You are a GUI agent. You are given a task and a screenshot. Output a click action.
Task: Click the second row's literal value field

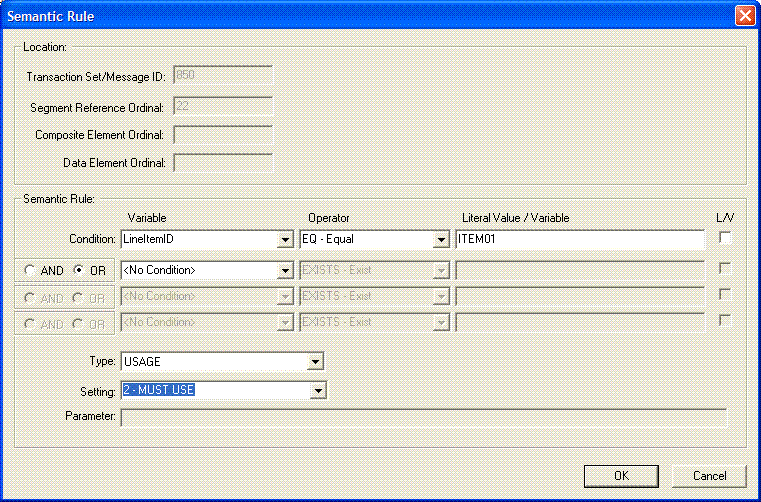[579, 270]
